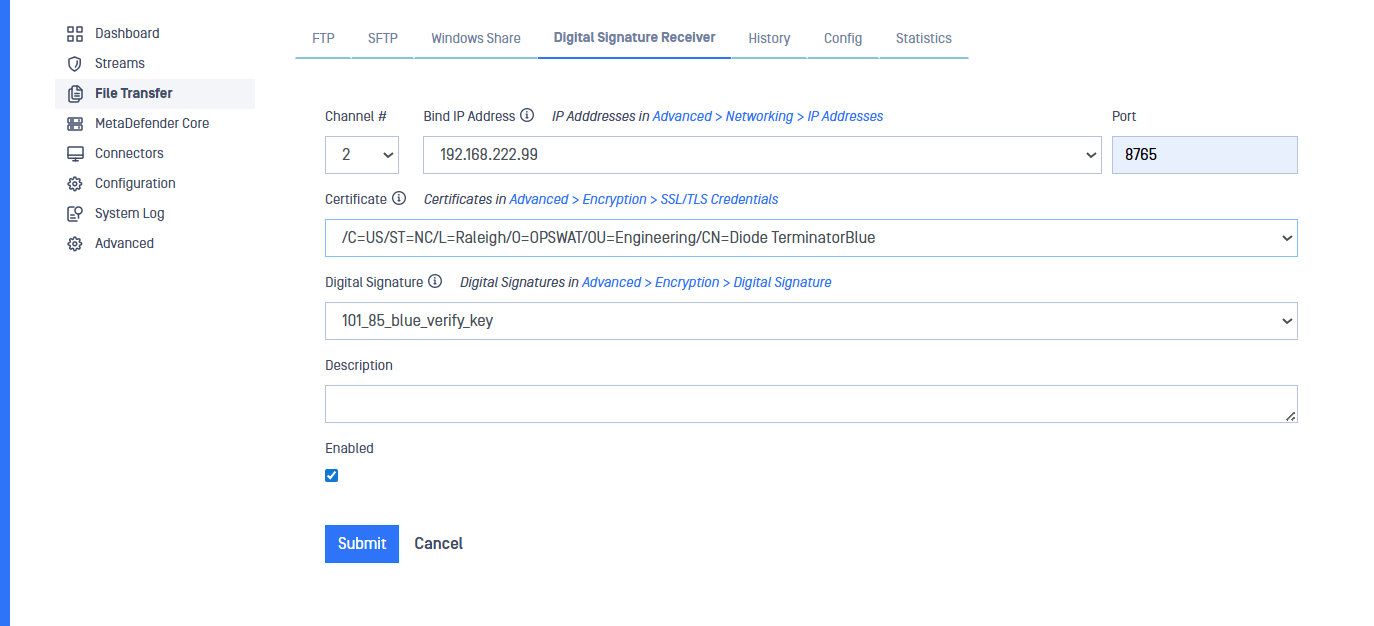Switch to the SFTP tab

point(383,39)
